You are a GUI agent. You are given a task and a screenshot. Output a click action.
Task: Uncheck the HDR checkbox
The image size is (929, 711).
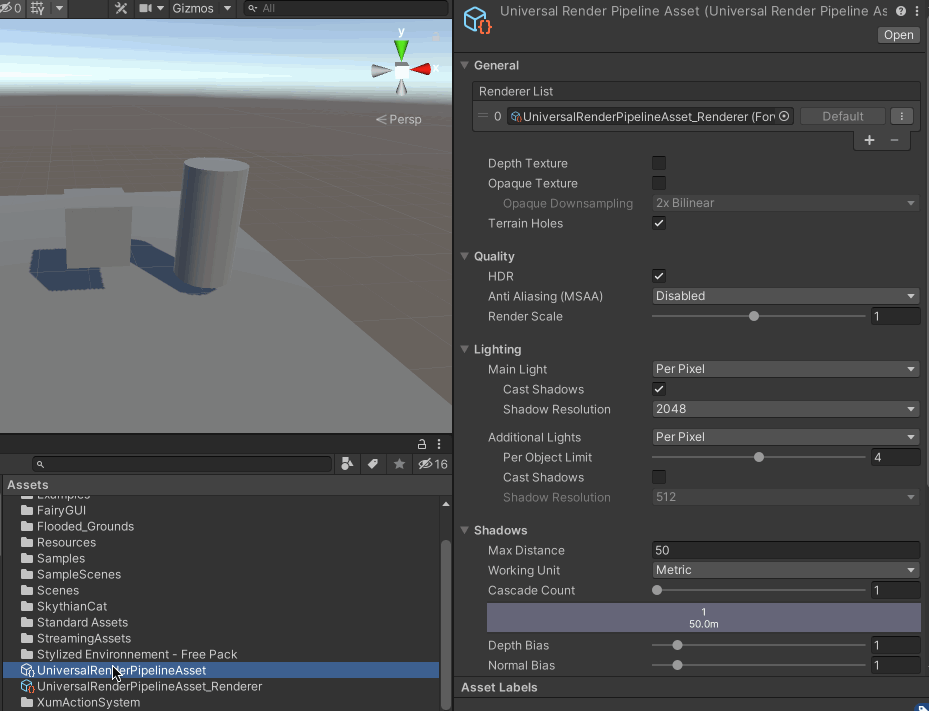659,276
